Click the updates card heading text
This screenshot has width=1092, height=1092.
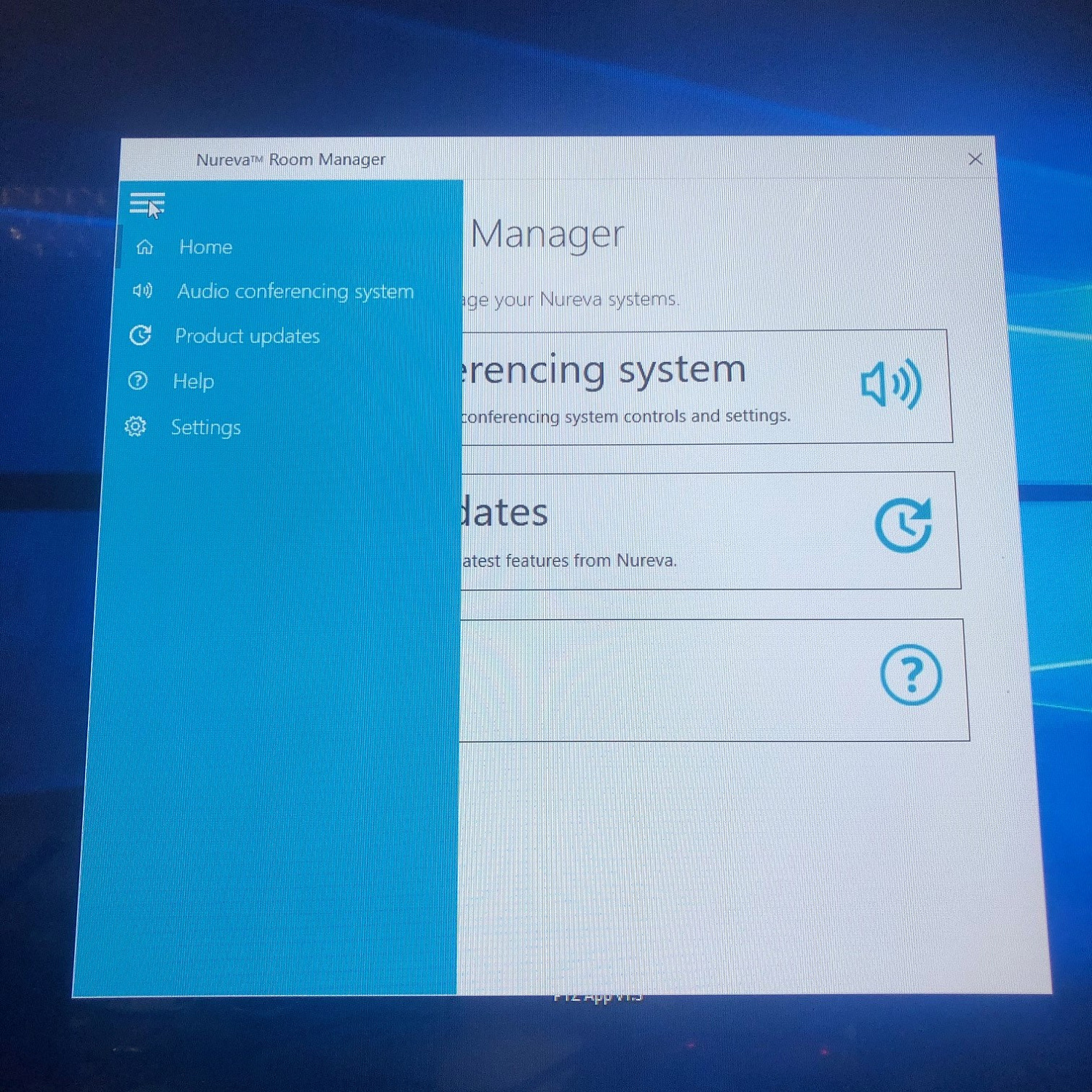[x=505, y=513]
